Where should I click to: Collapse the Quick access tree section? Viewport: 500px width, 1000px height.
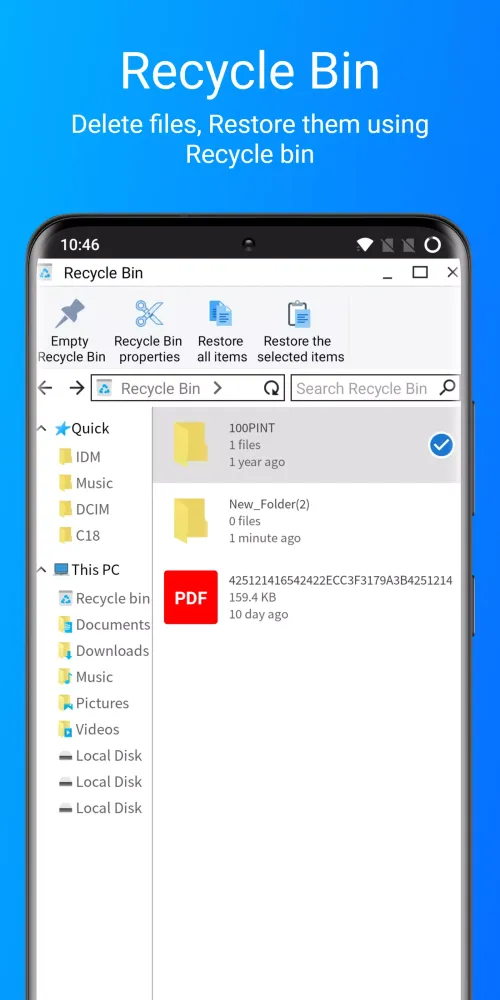[42, 429]
